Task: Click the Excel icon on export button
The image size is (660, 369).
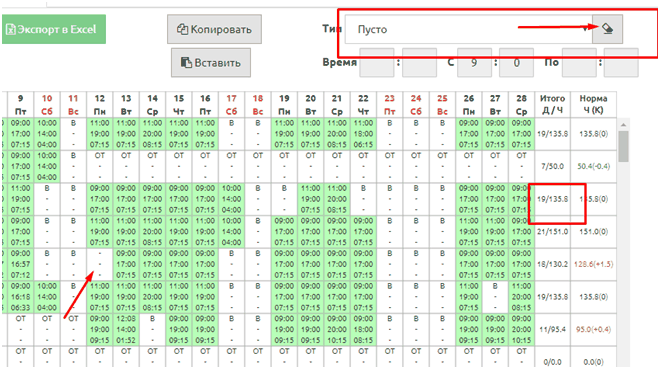Action: 11,29
